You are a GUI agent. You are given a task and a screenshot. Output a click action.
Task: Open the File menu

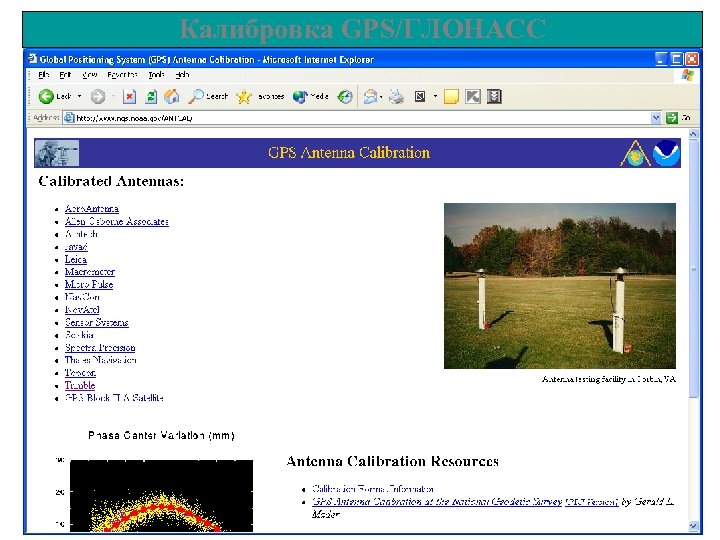tap(44, 75)
